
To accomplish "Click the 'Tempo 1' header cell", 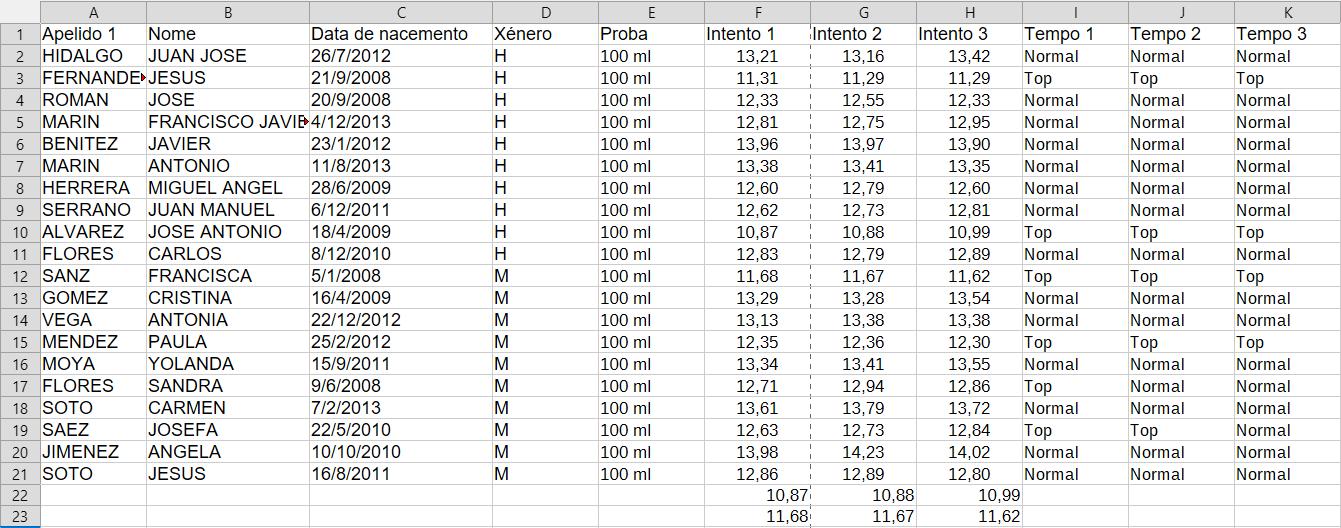I will click(x=1075, y=34).
